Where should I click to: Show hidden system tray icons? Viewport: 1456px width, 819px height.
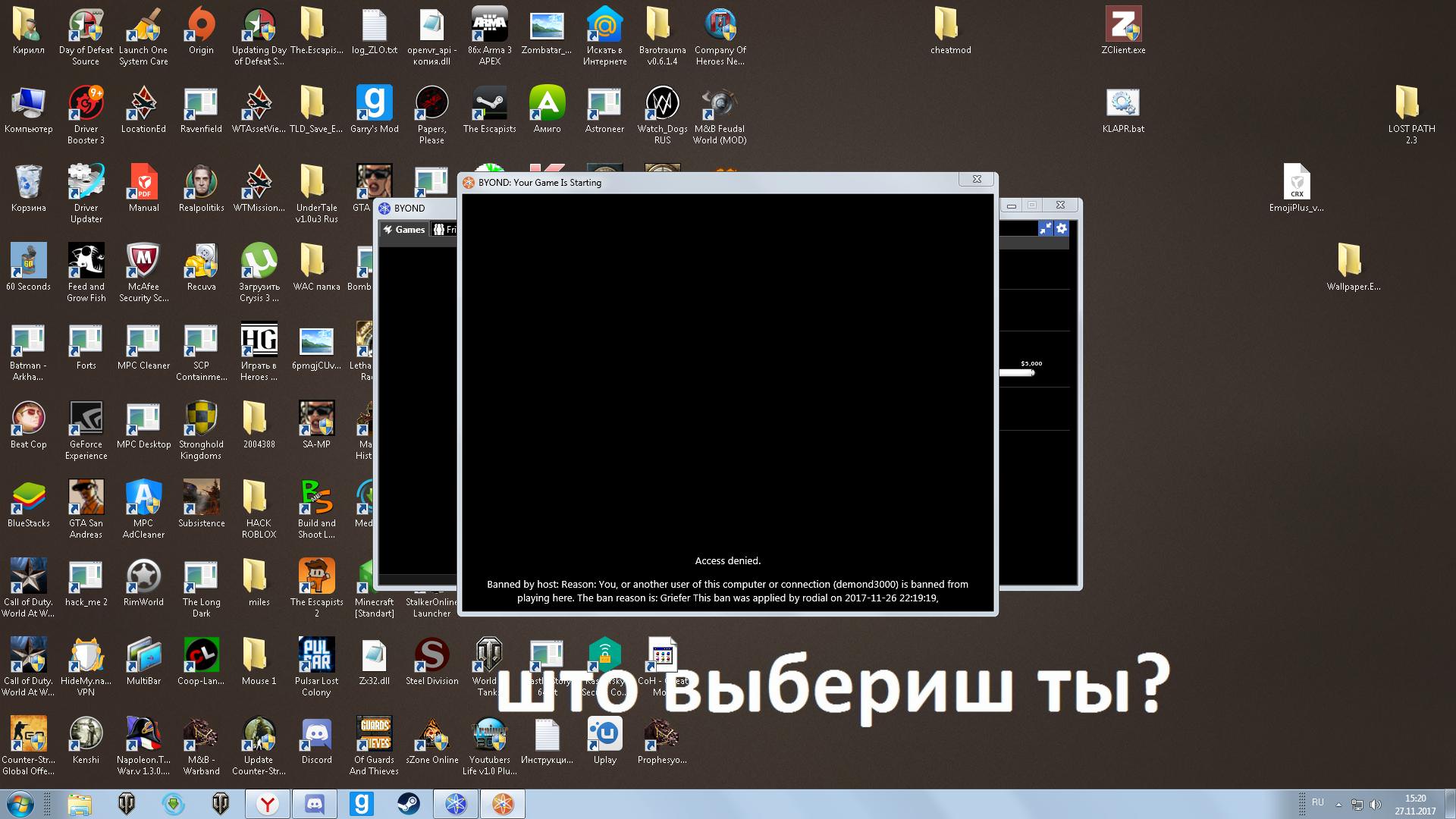pyautogui.click(x=1338, y=805)
